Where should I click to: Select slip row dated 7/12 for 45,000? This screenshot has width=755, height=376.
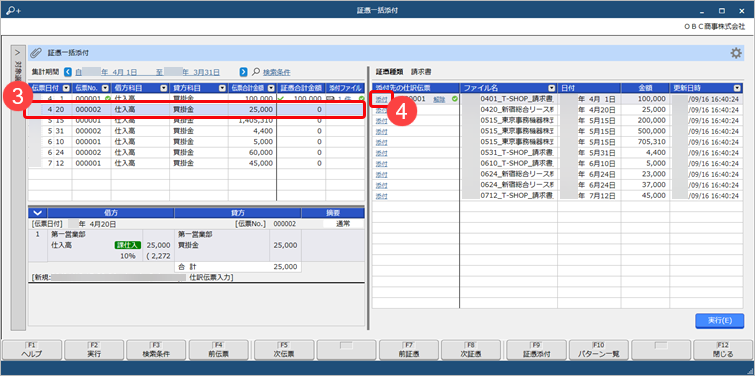click(196, 163)
